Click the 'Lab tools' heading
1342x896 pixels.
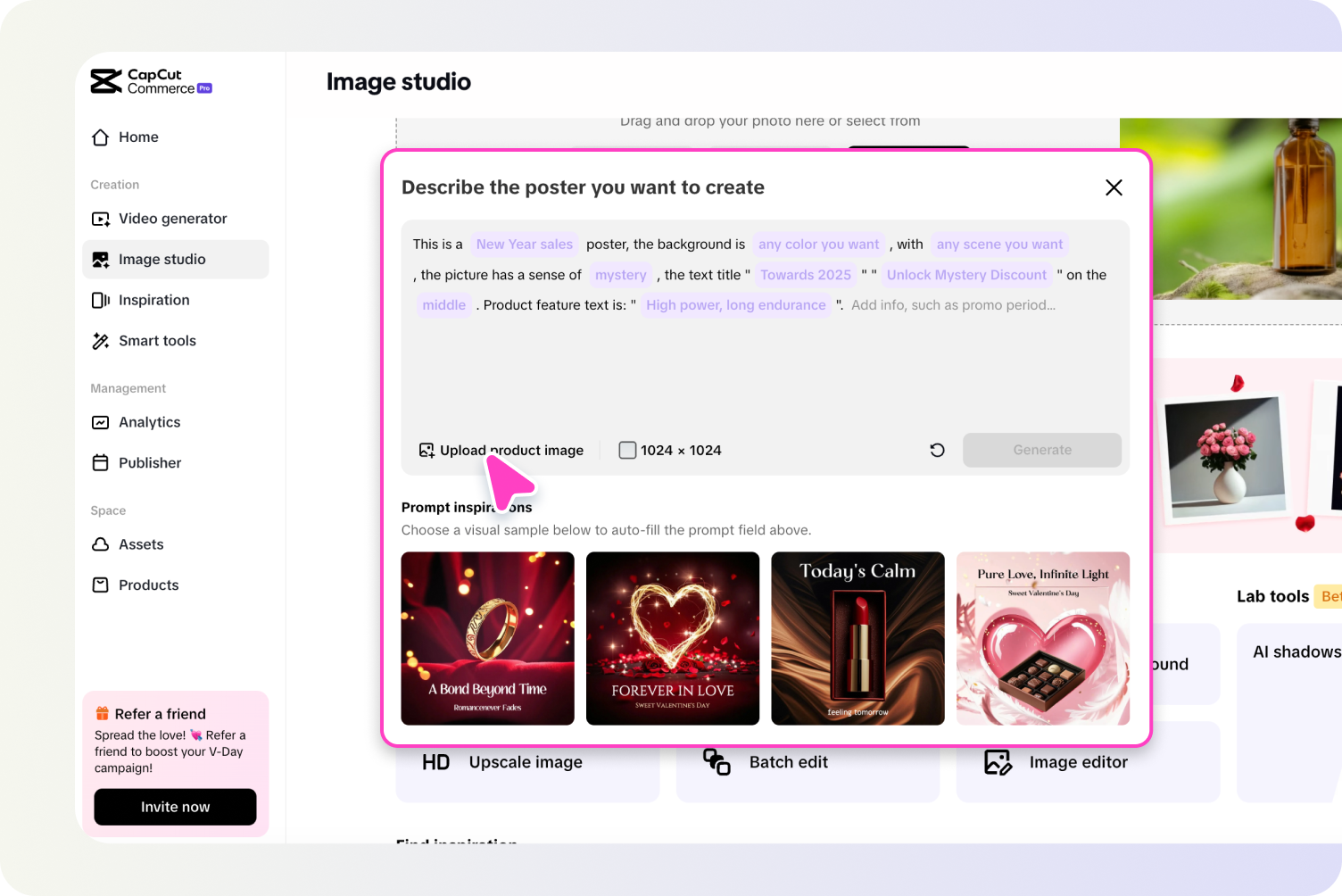coord(1272,597)
